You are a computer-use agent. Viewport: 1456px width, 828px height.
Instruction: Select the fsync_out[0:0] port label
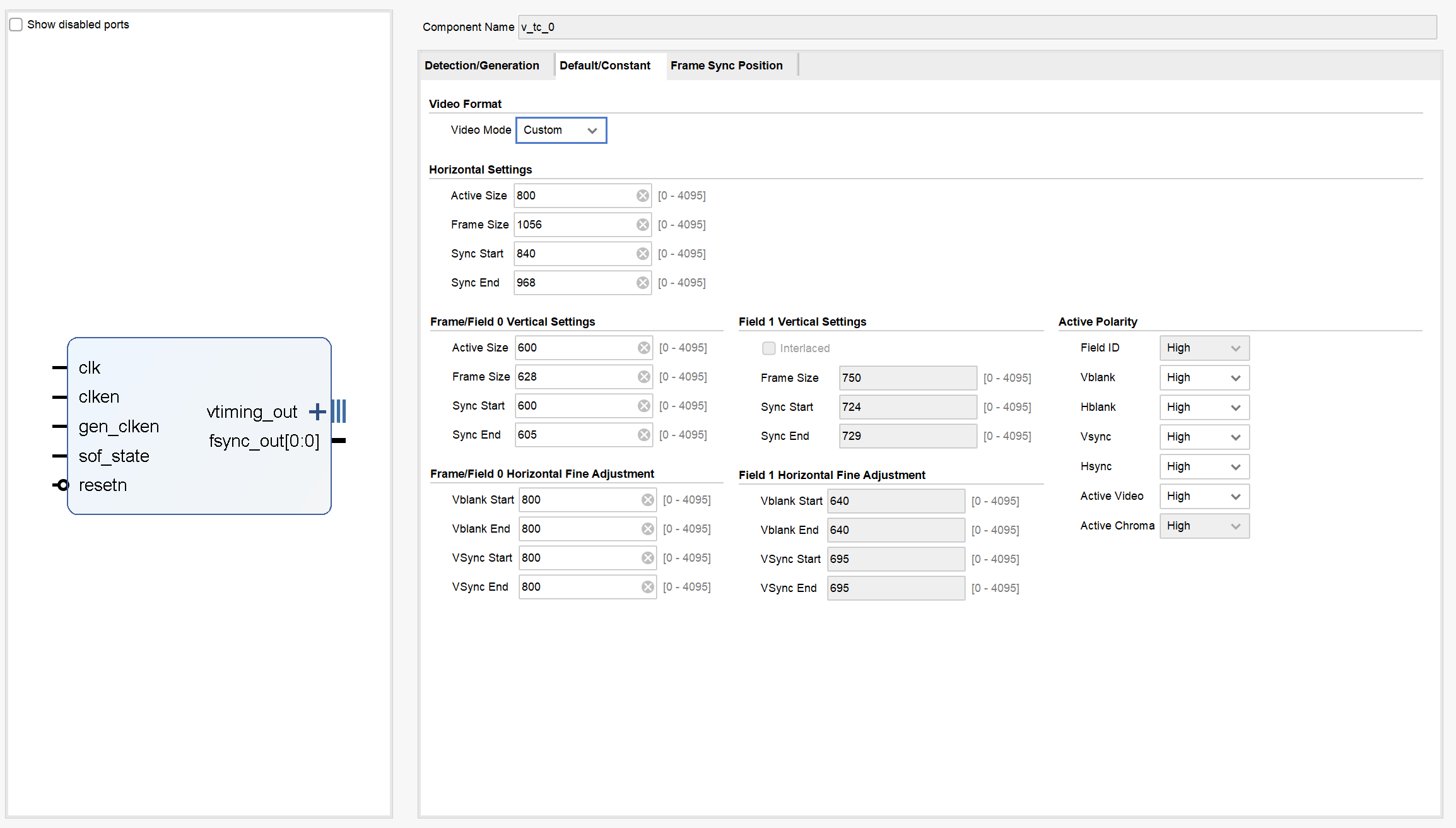(x=264, y=441)
